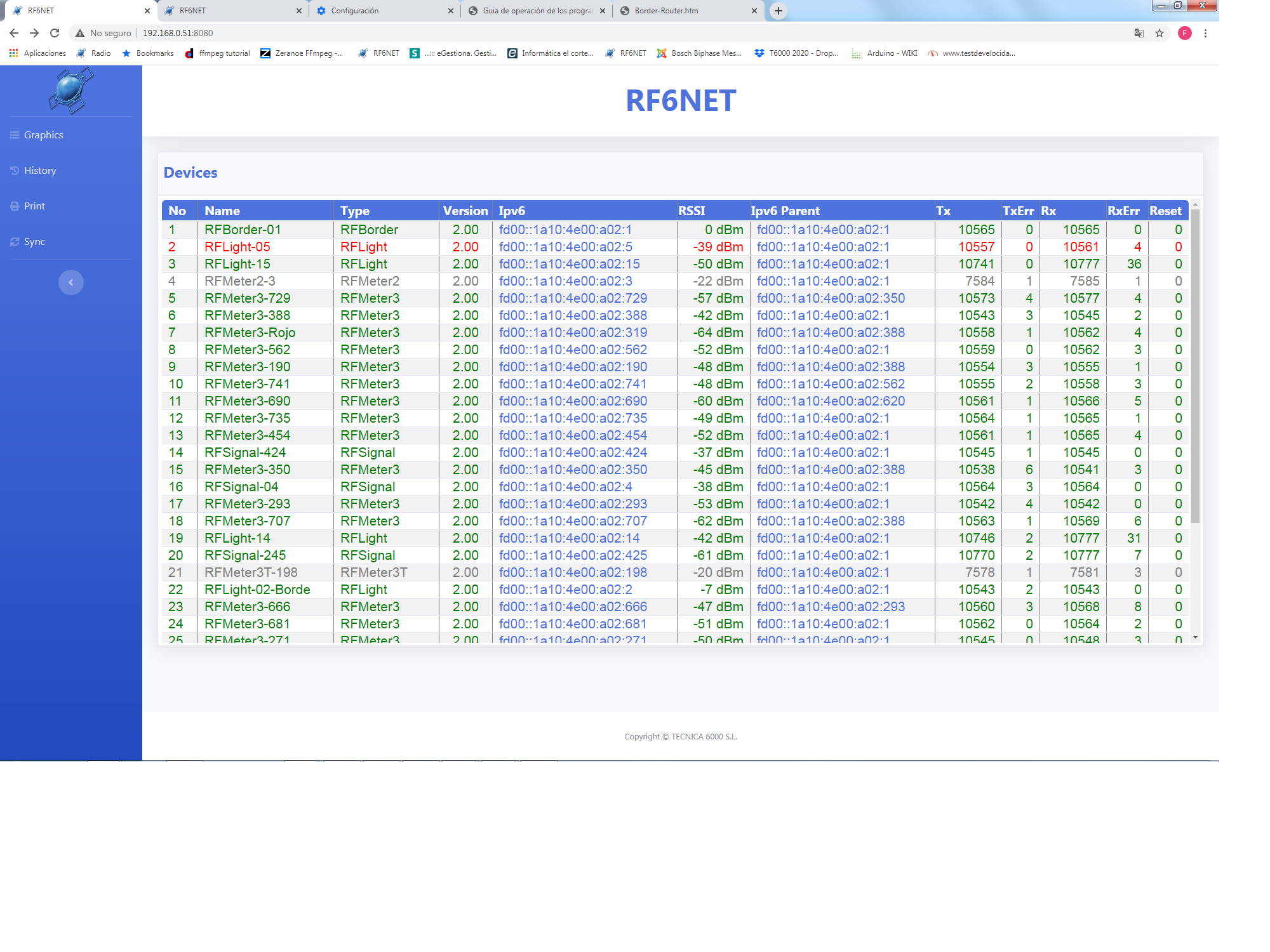Viewport: 1270px width, 952px height.
Task: Open Chrome three-dot menu
Action: (1205, 33)
